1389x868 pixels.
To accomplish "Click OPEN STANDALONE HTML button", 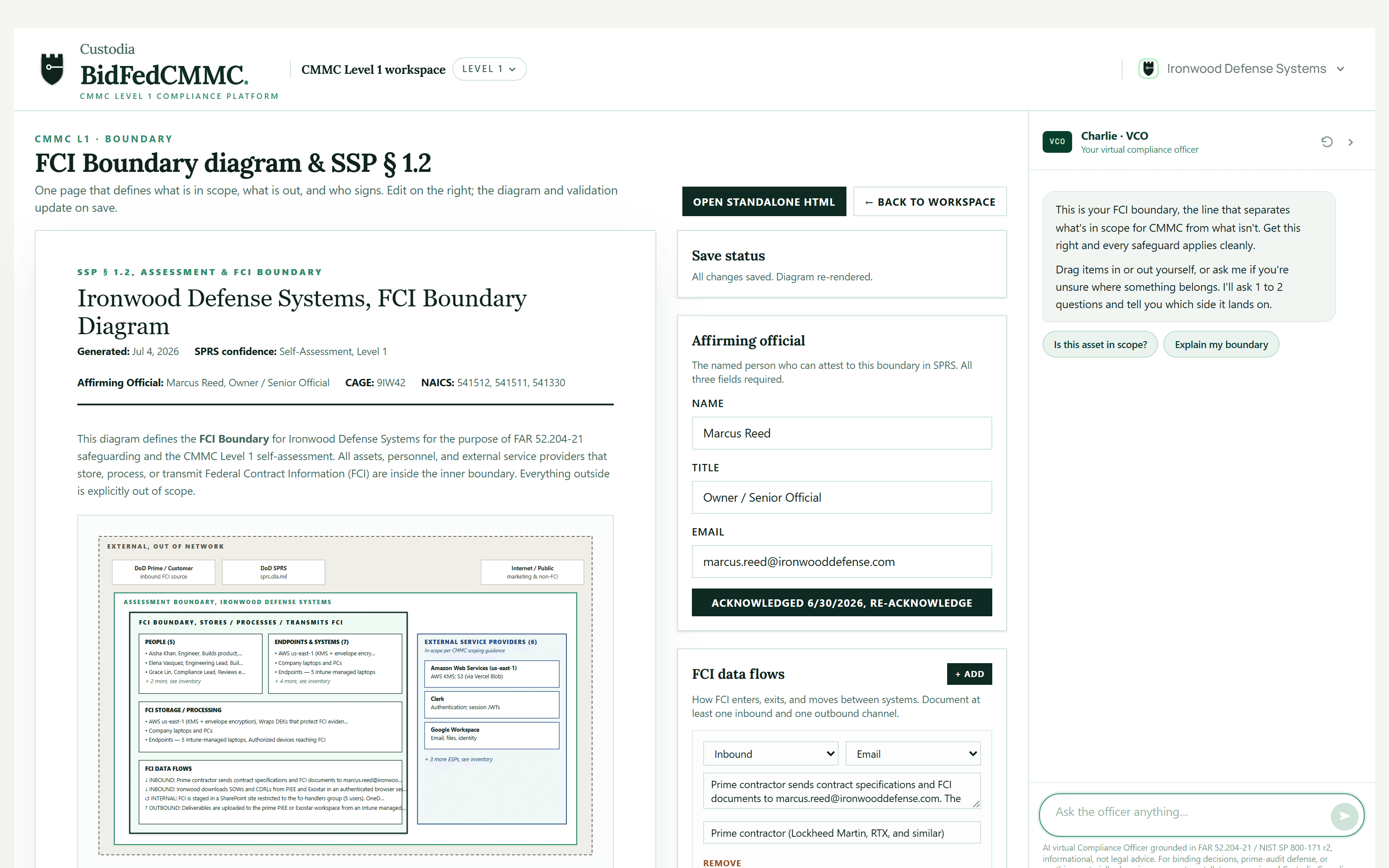I will point(764,201).
